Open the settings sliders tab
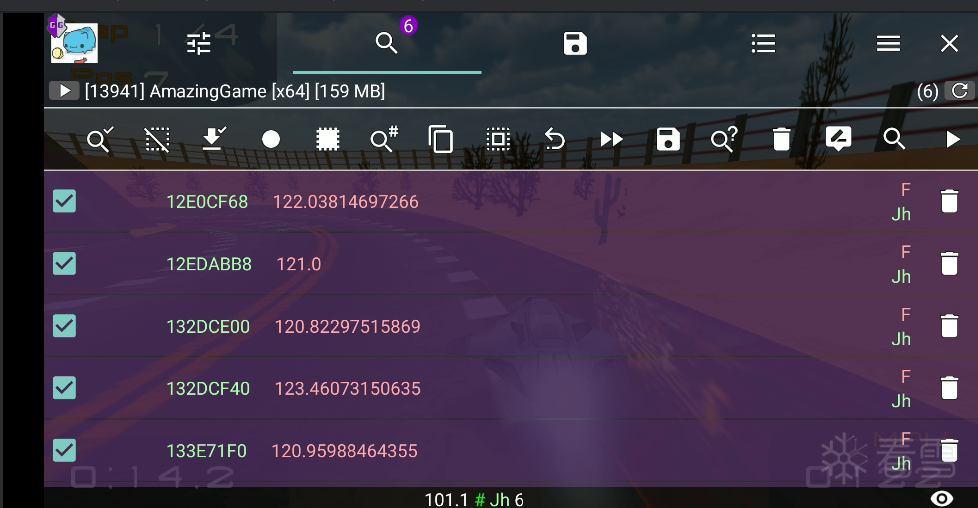Image resolution: width=978 pixels, height=508 pixels. click(198, 44)
